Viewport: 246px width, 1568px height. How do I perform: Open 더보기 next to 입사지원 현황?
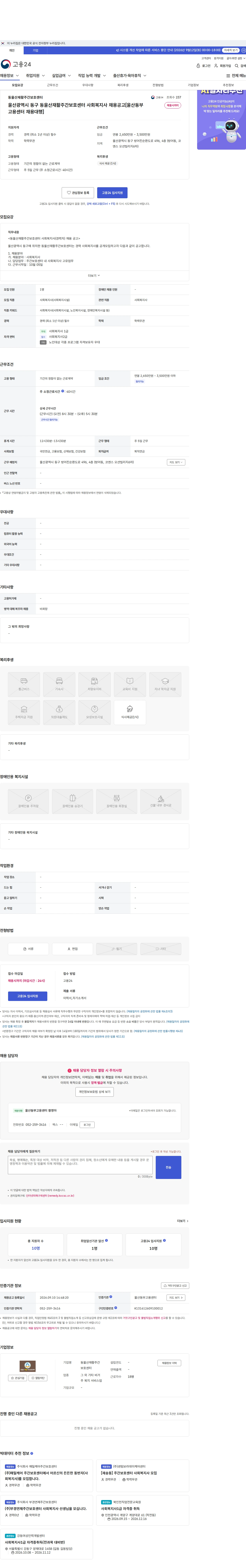183,1221
